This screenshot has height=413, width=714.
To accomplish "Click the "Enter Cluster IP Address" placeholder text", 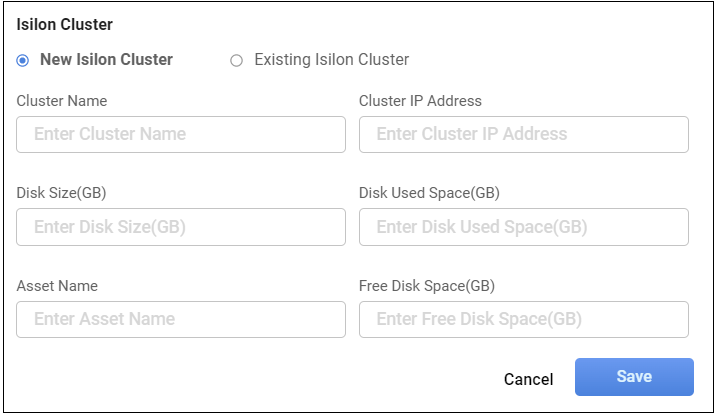I will coord(472,134).
